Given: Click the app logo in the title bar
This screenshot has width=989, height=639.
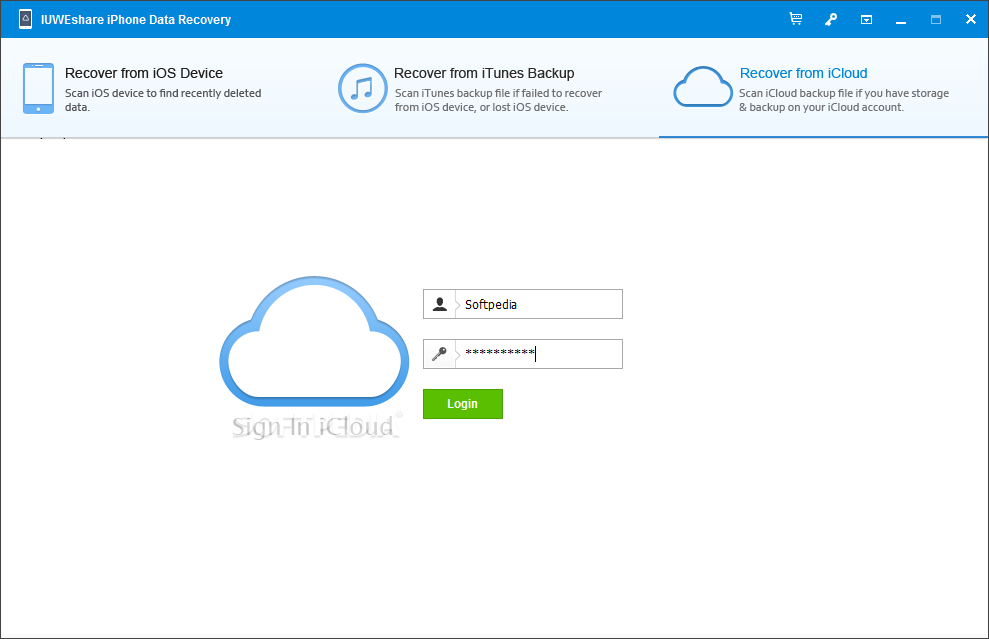Looking at the screenshot, I should pyautogui.click(x=25, y=20).
